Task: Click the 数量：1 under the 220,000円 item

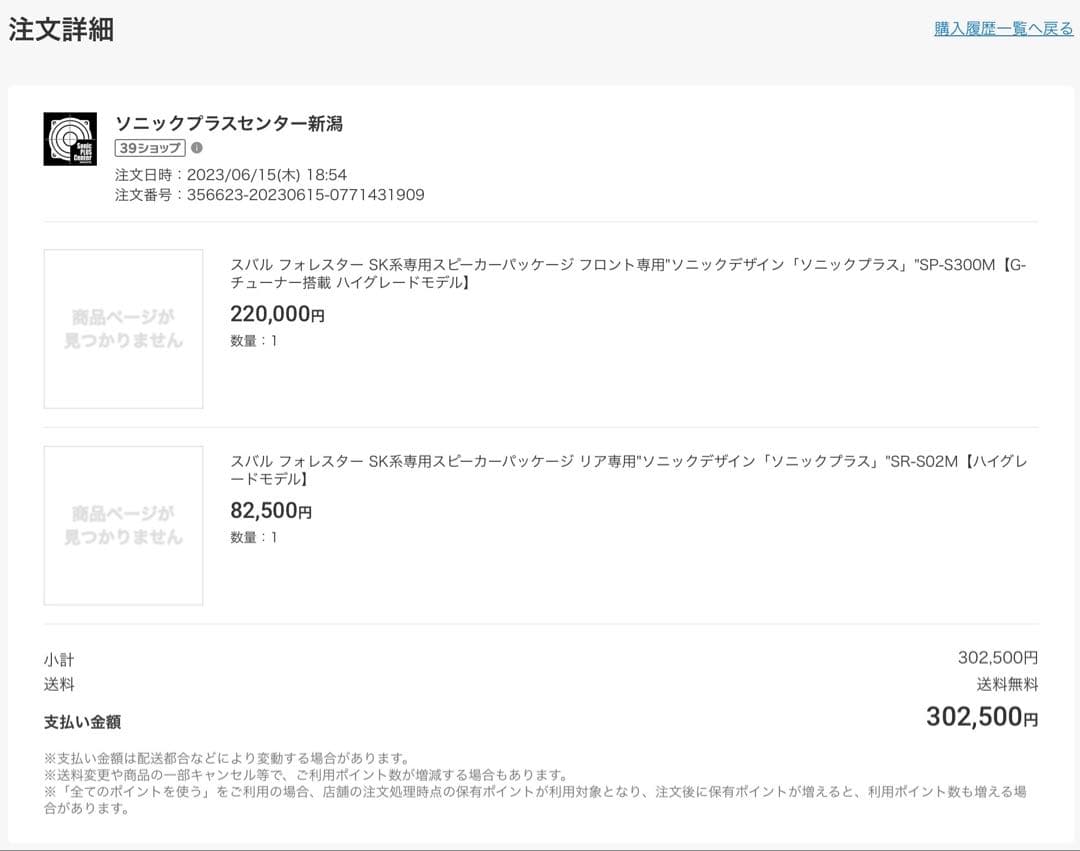Action: point(254,341)
